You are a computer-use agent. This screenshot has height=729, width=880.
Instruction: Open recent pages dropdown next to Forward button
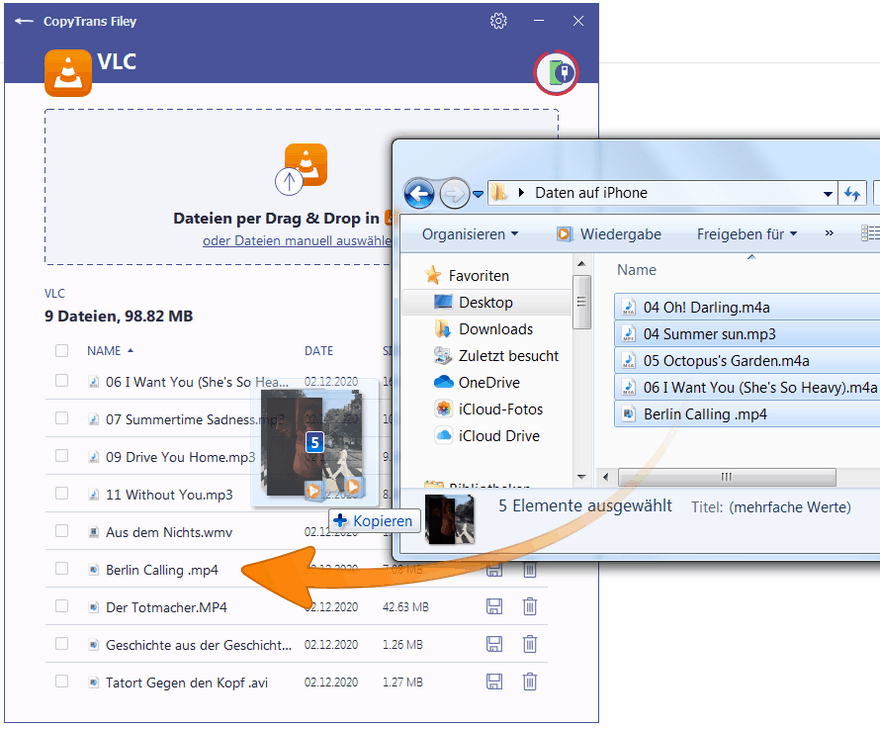pos(478,194)
